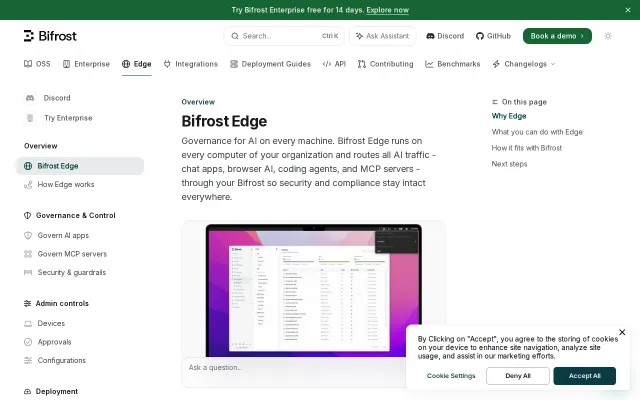Image resolution: width=640 pixels, height=400 pixels.
Task: Open the Benchmarks tab
Action: click(453, 64)
